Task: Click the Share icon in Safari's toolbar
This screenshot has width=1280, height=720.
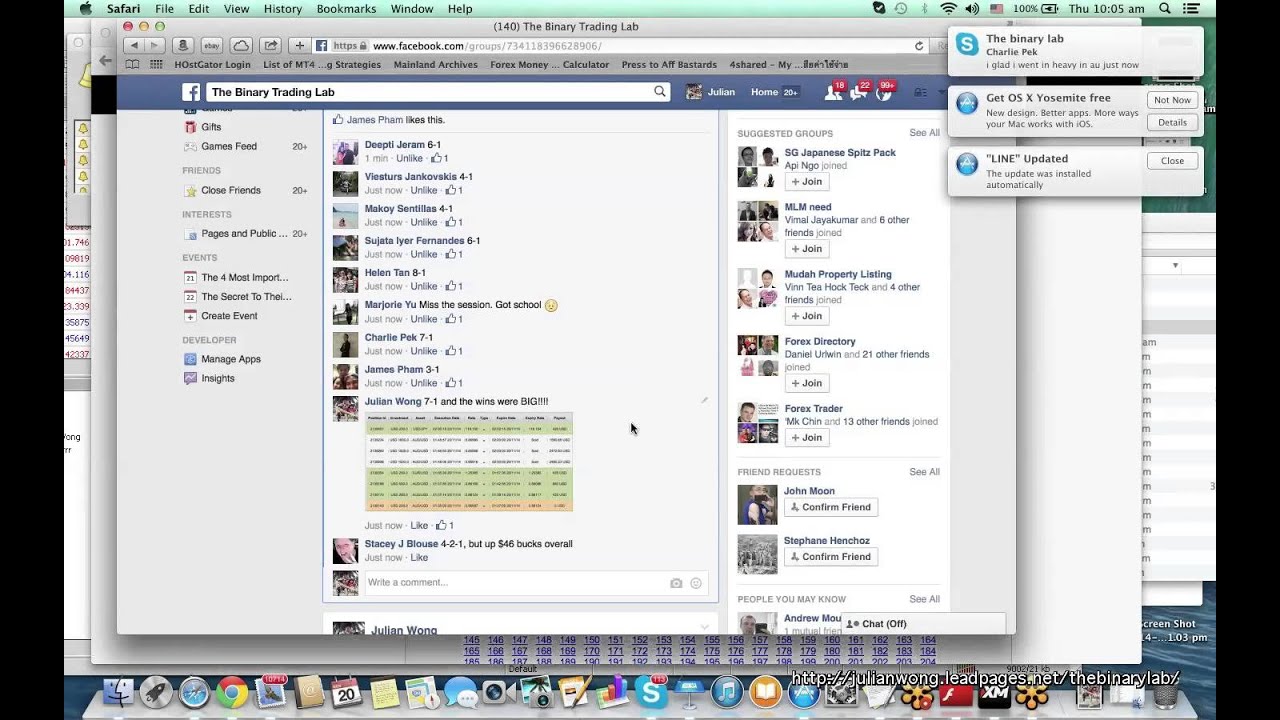Action: [x=270, y=46]
